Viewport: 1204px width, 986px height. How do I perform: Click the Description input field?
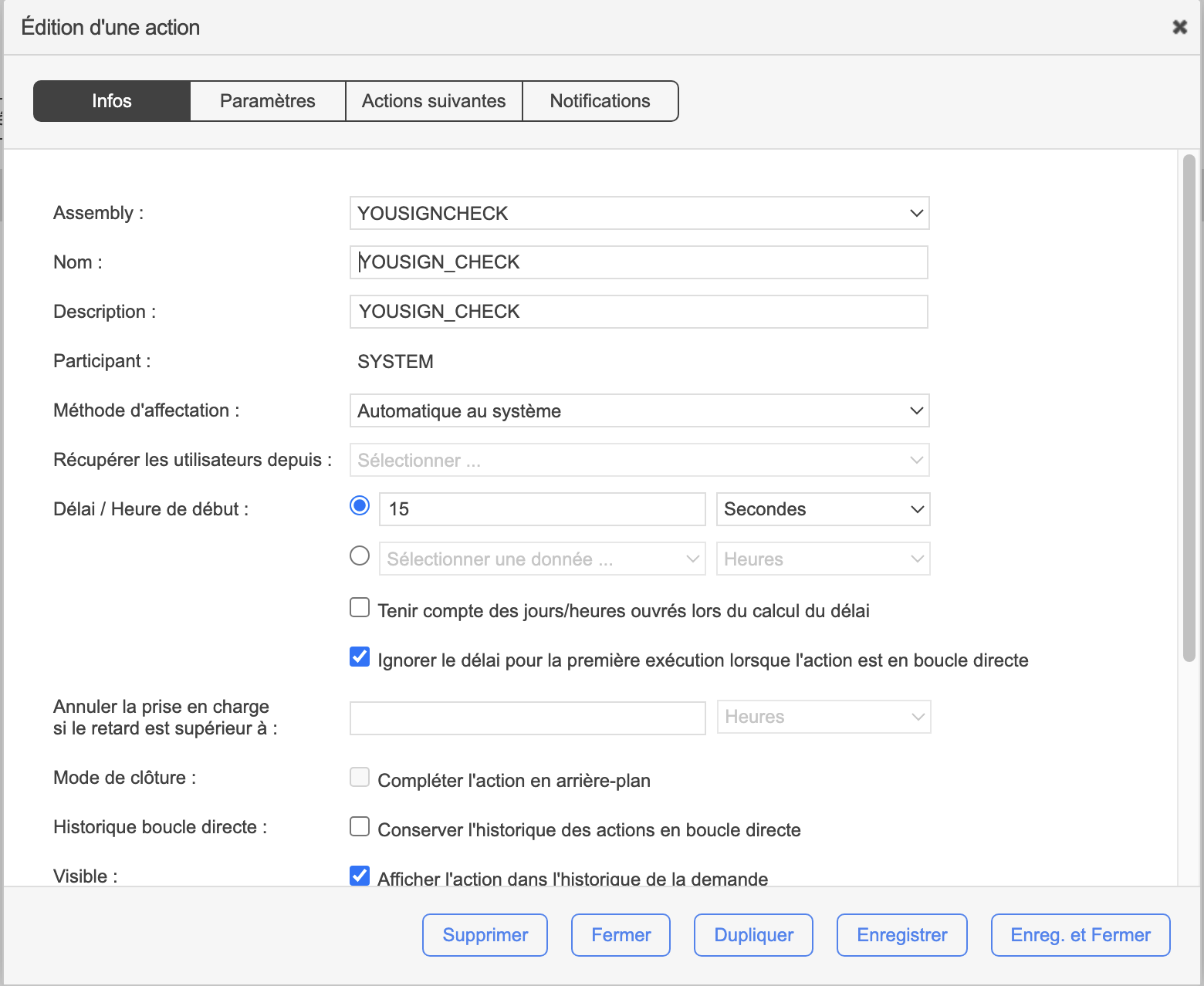click(x=639, y=312)
